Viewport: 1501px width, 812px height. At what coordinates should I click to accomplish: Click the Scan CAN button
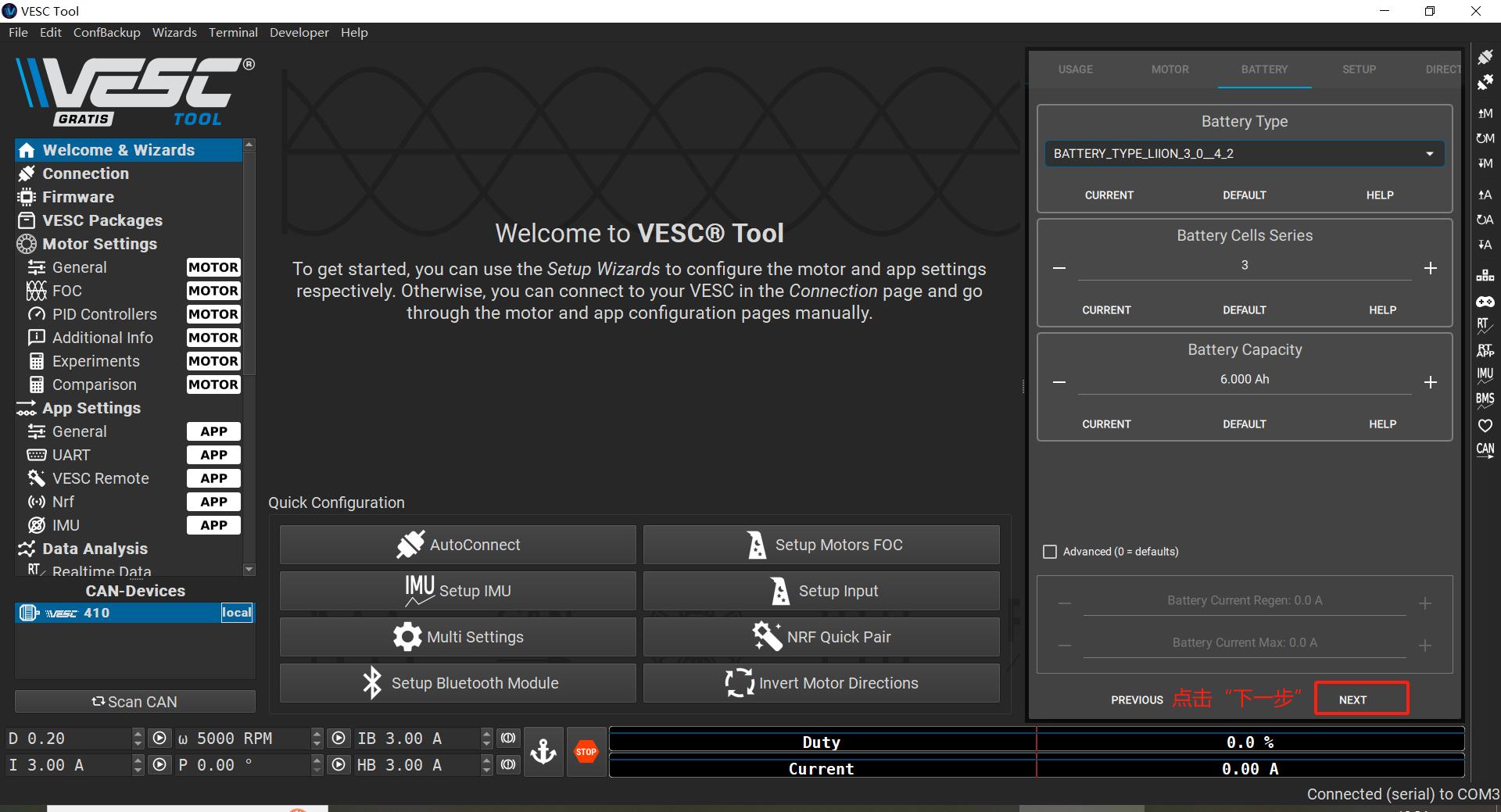coord(135,702)
